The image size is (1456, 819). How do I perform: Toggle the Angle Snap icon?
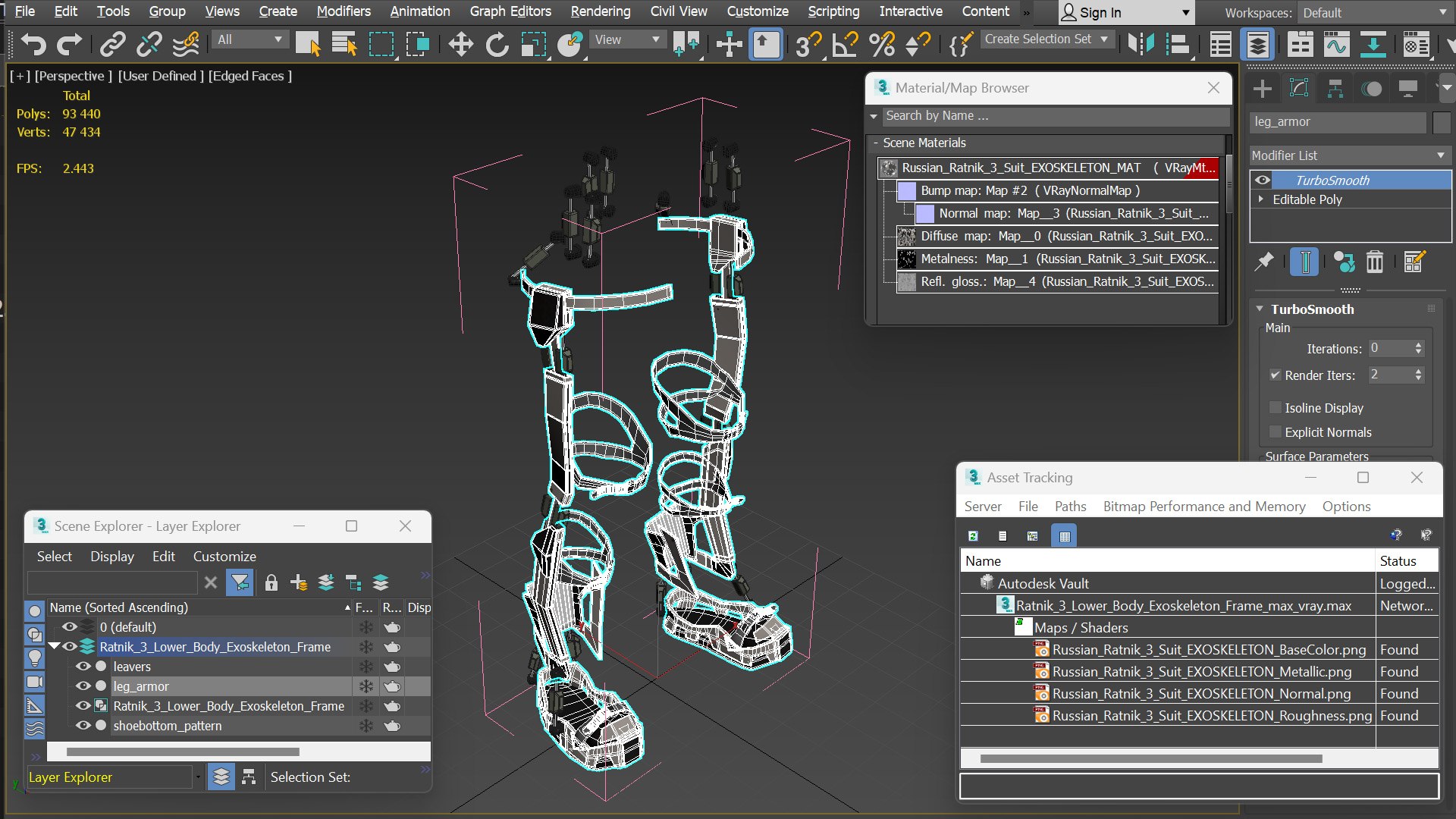[x=845, y=45]
